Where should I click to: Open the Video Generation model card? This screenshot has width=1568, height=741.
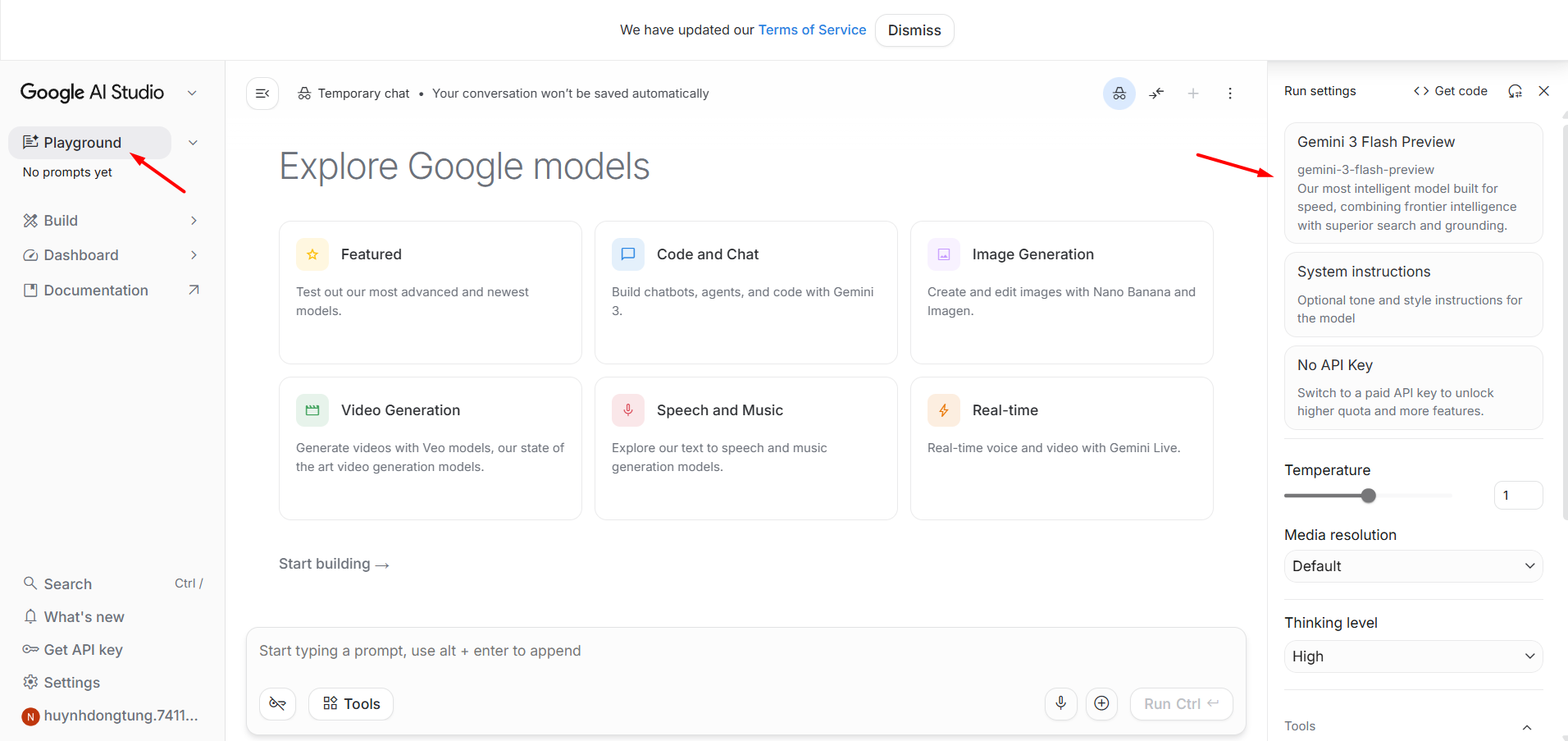[x=430, y=448]
